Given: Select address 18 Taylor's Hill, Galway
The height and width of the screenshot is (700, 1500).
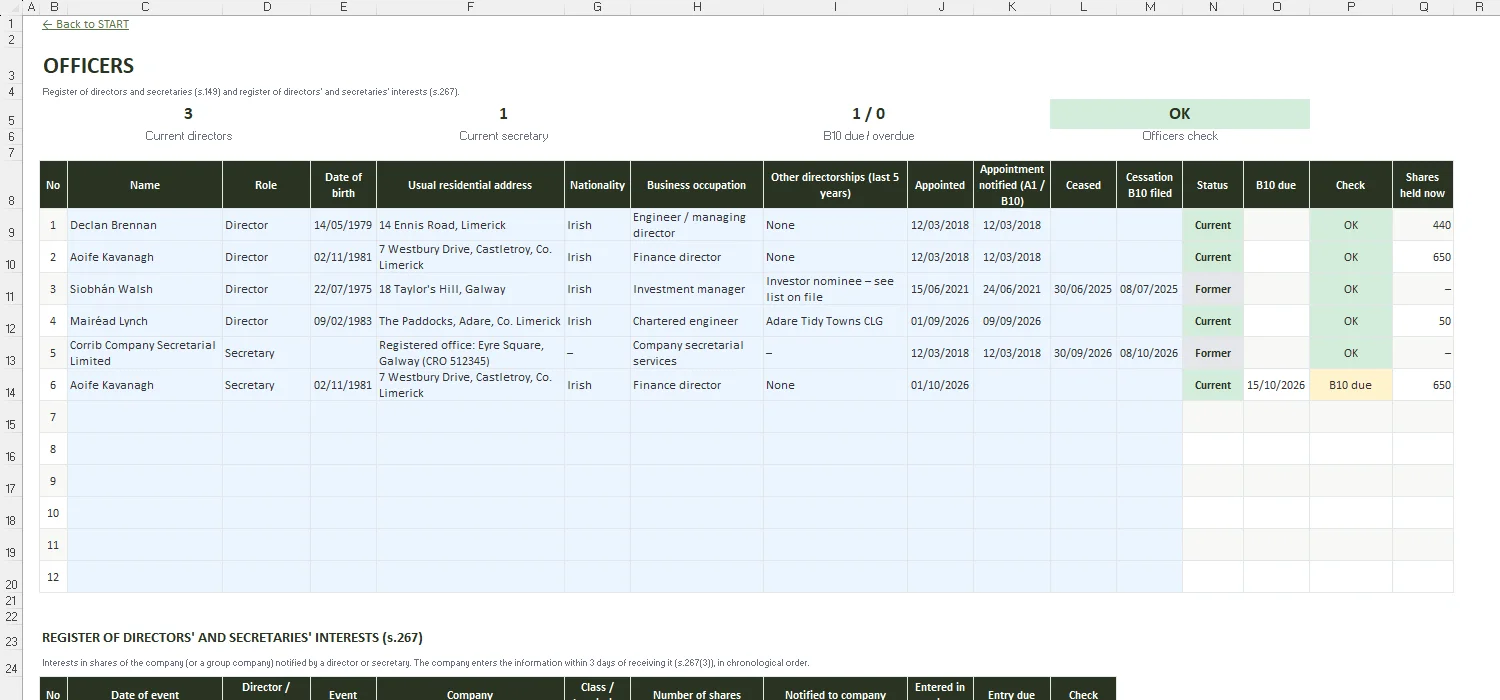Looking at the screenshot, I should [470, 289].
